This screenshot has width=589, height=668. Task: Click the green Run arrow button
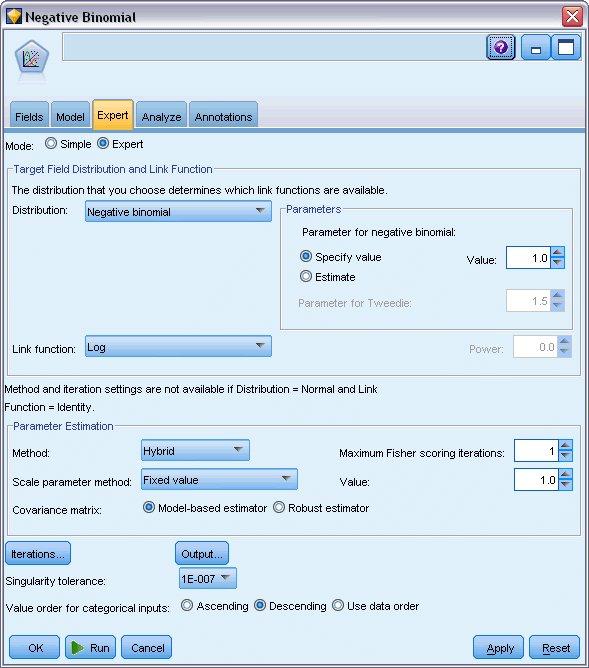coord(90,648)
